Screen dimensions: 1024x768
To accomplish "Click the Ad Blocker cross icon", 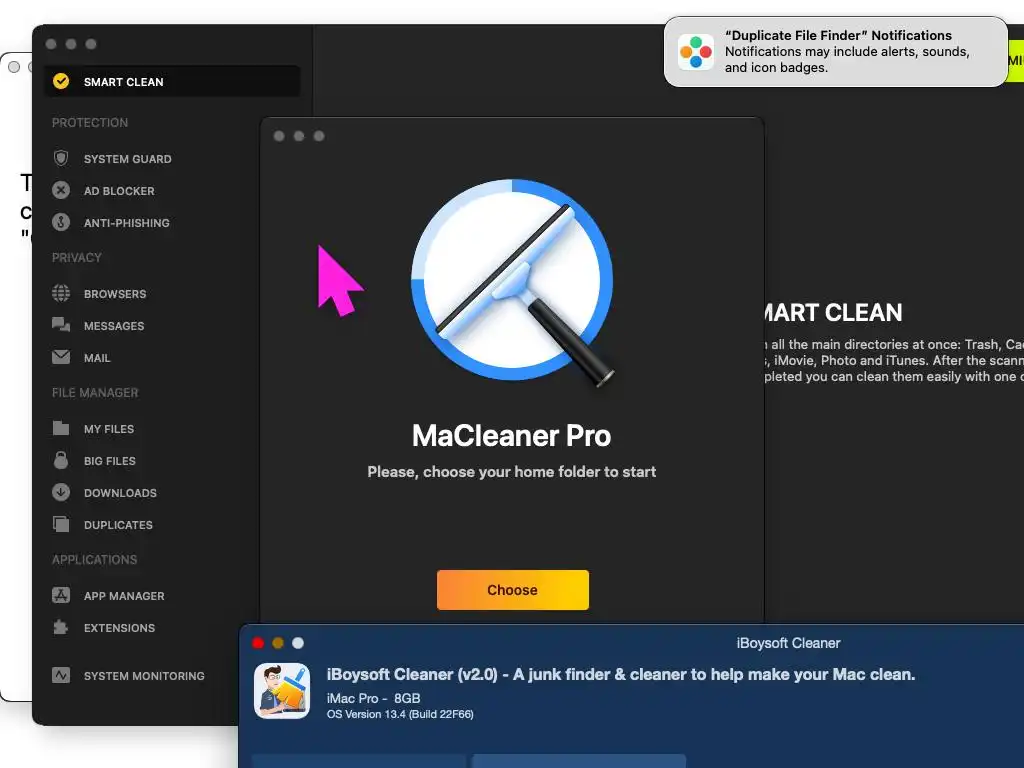I will (61, 190).
